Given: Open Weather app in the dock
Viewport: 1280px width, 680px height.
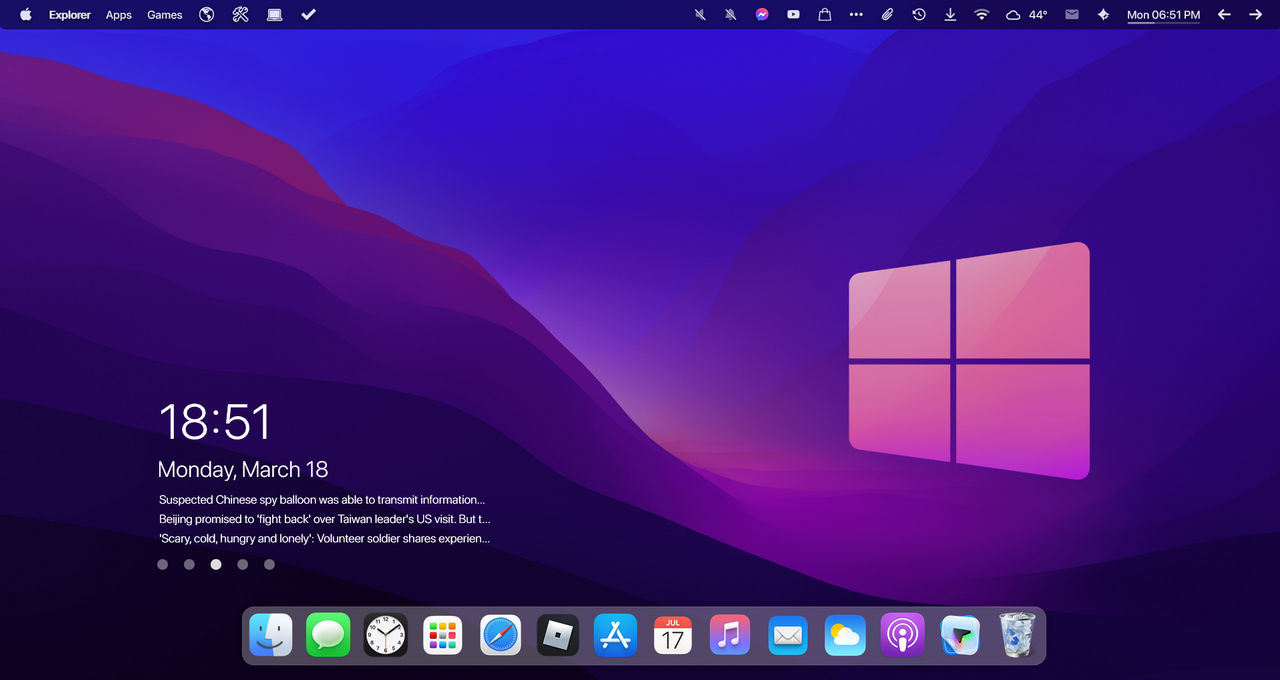Looking at the screenshot, I should 845,635.
